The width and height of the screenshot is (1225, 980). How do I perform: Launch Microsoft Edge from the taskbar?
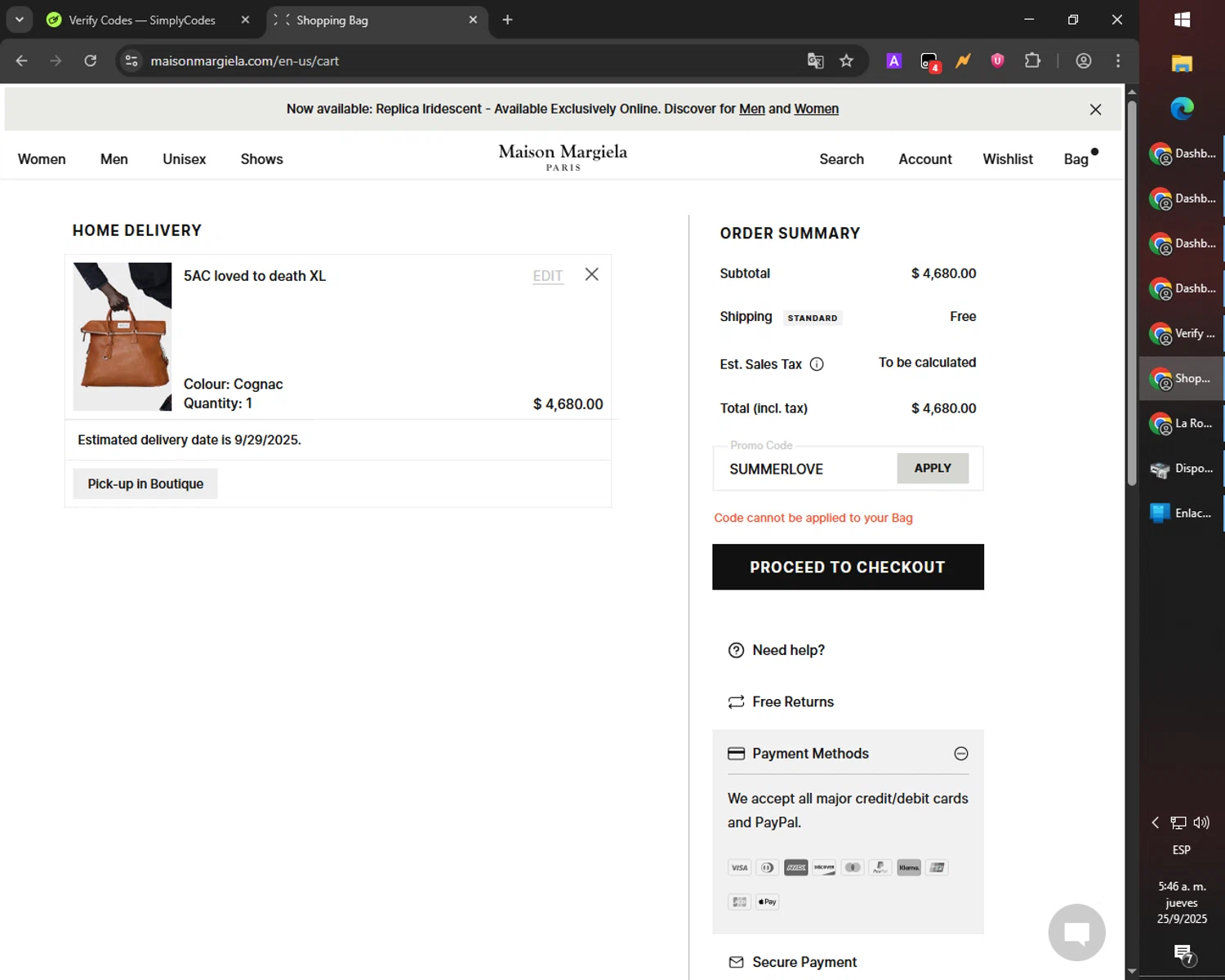click(1182, 109)
